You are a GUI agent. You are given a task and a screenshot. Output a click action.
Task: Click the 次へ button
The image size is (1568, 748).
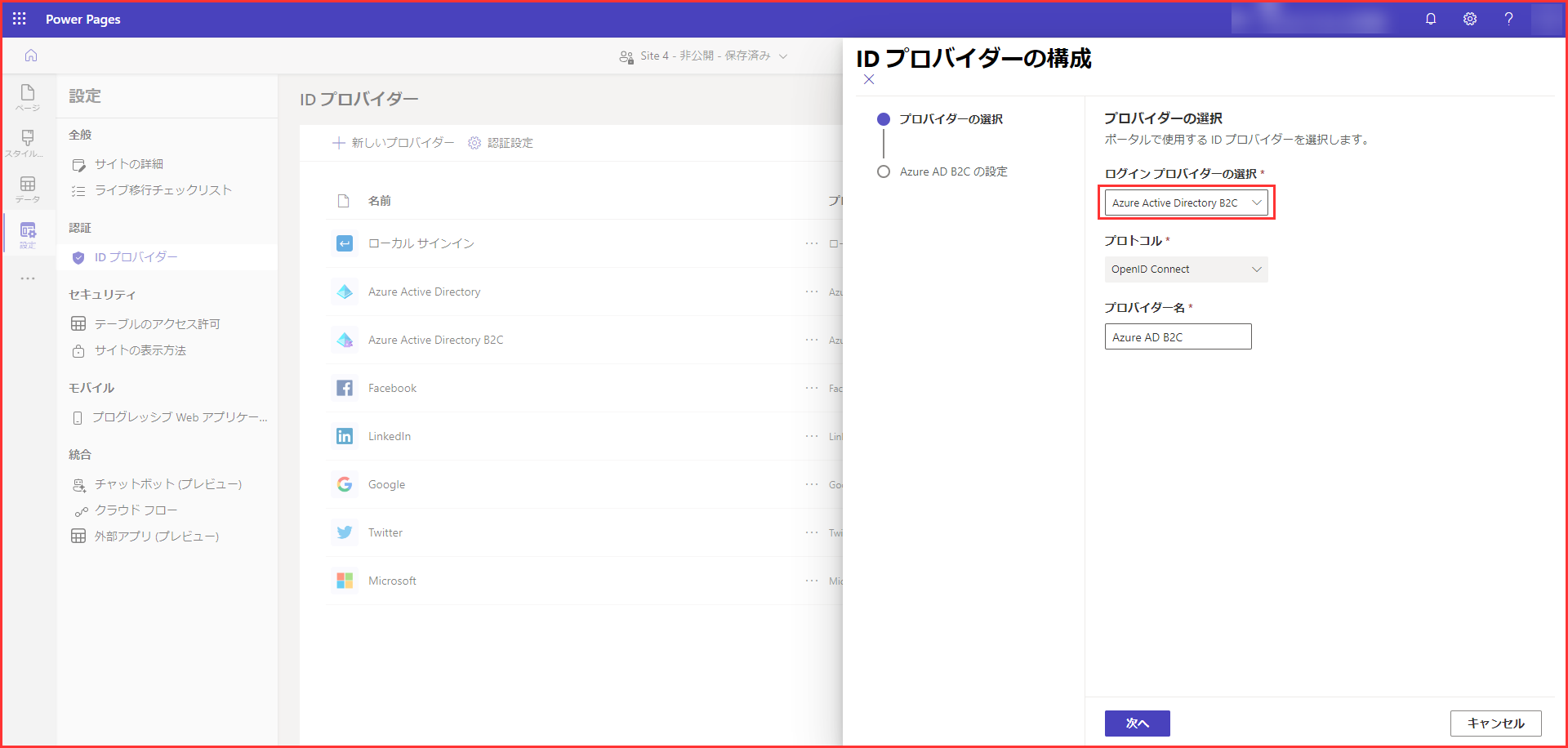pyautogui.click(x=1137, y=724)
